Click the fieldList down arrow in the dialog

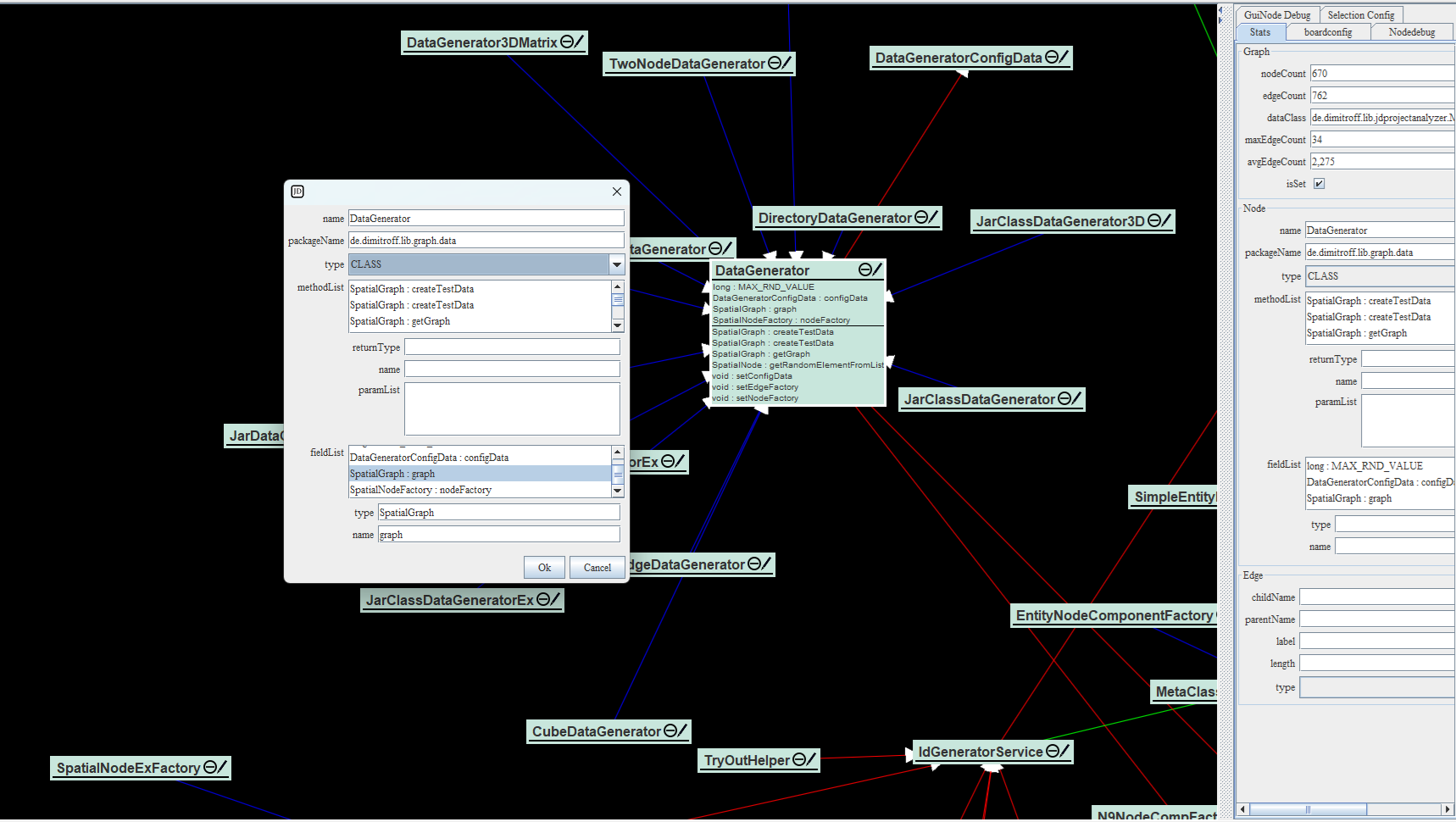(618, 491)
